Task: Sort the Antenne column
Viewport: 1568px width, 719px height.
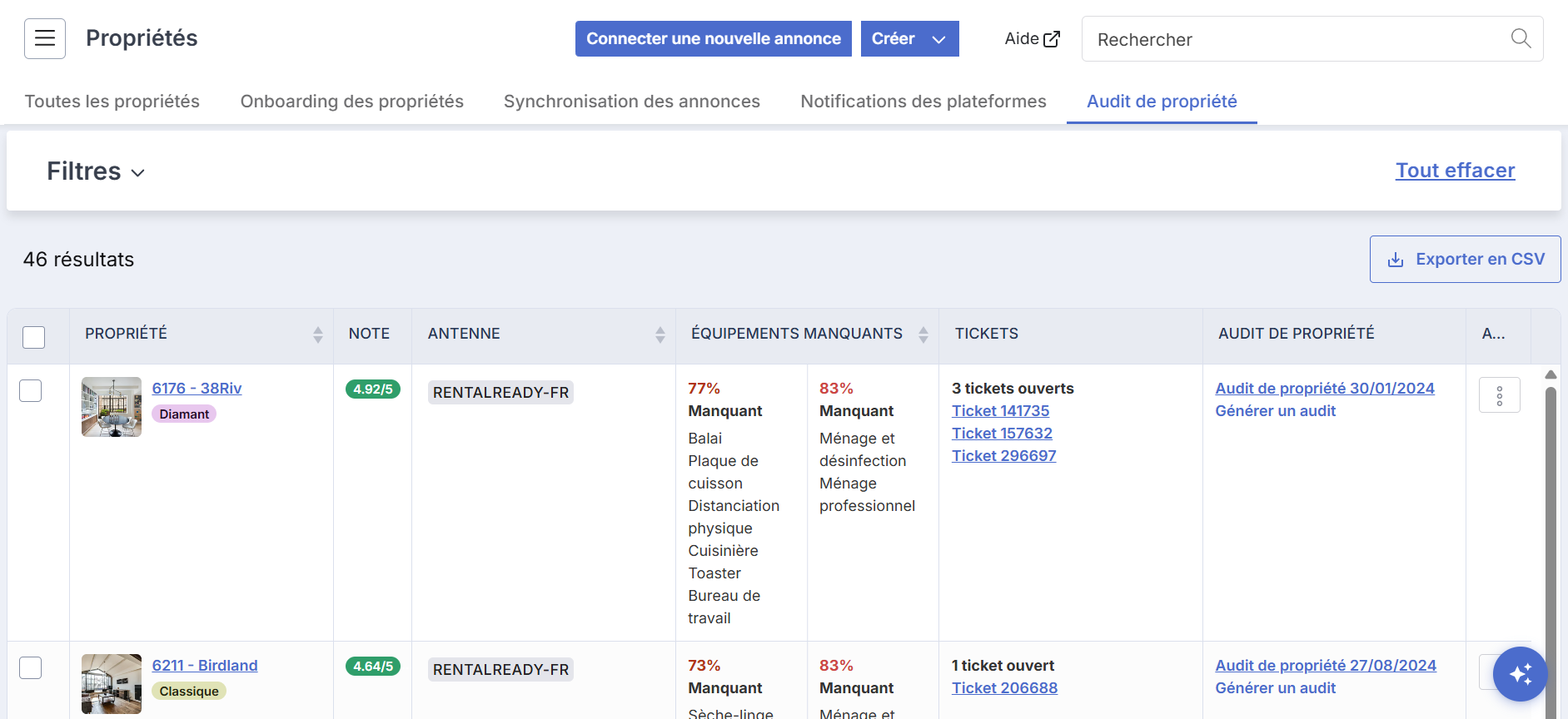Action: 660,335
